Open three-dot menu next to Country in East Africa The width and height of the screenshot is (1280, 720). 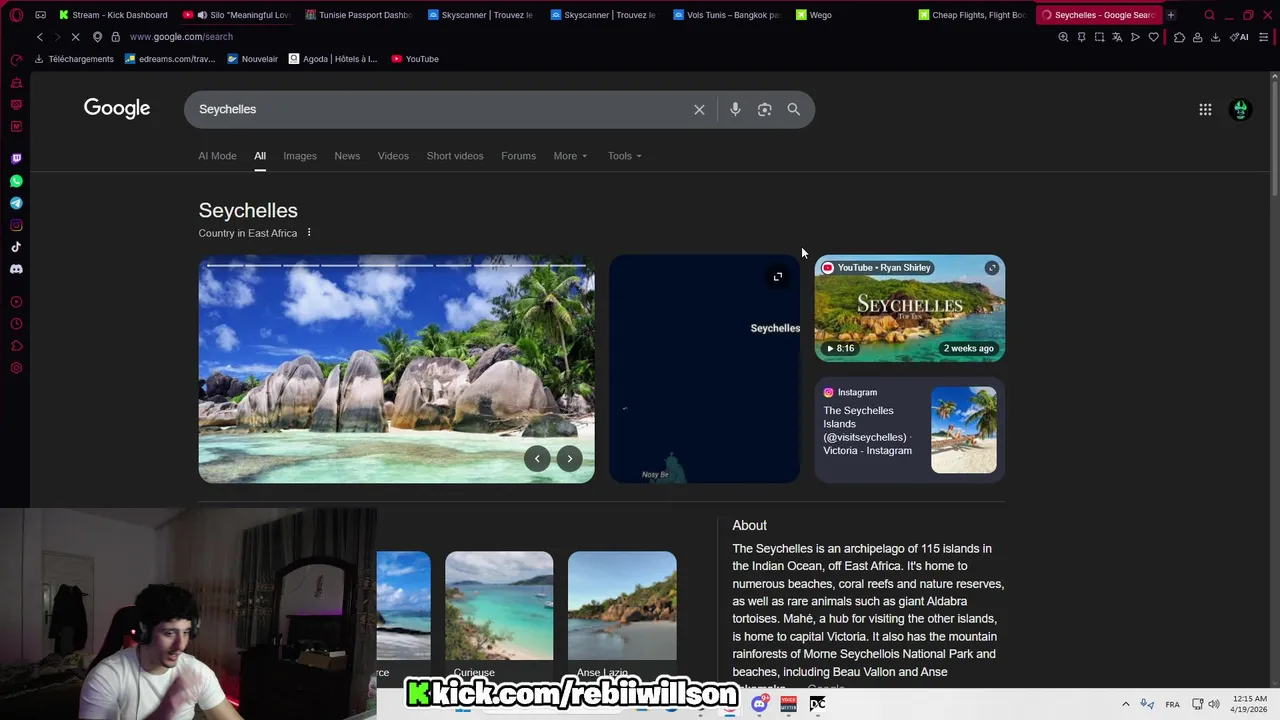click(309, 233)
